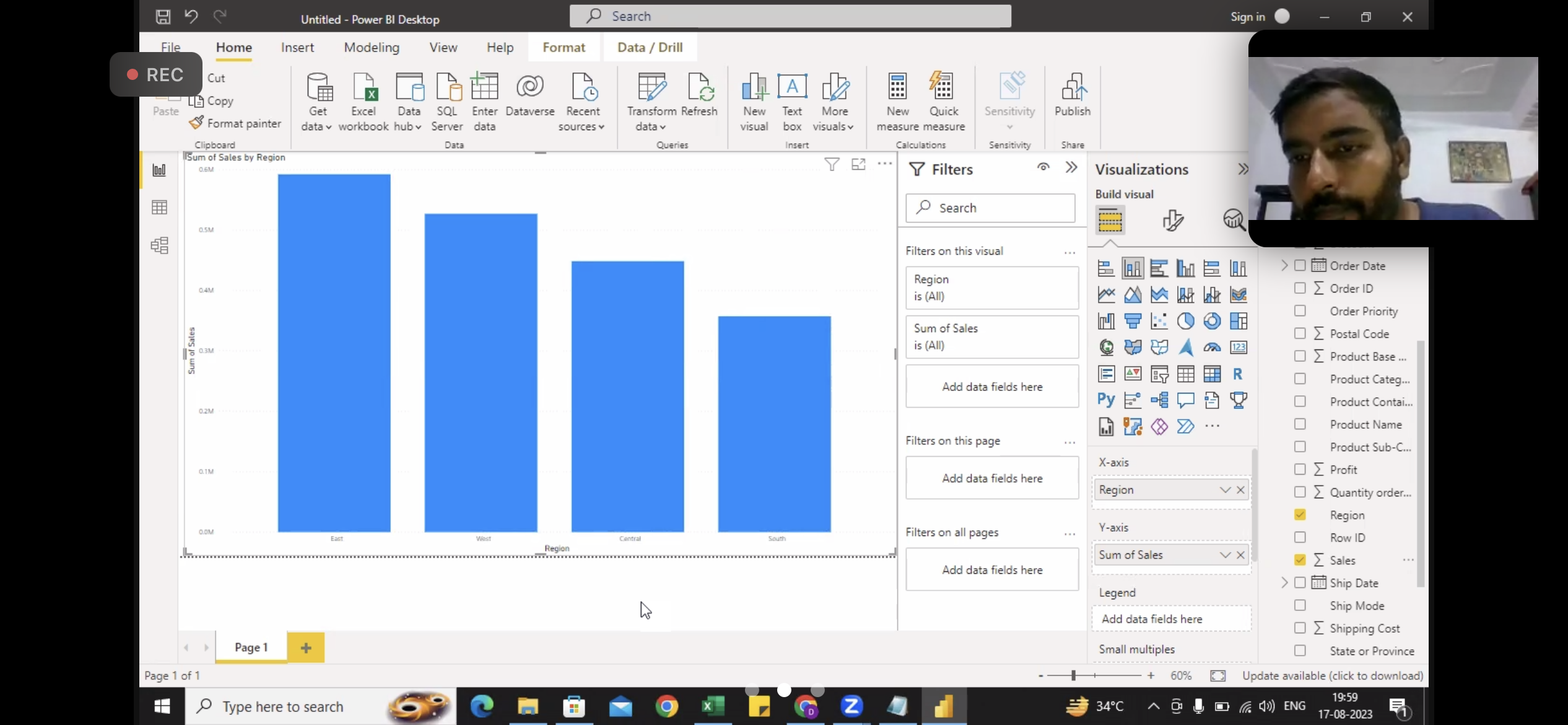Screen dimensions: 1568x725
Task: Select the pie chart visualization icon
Action: point(1185,321)
